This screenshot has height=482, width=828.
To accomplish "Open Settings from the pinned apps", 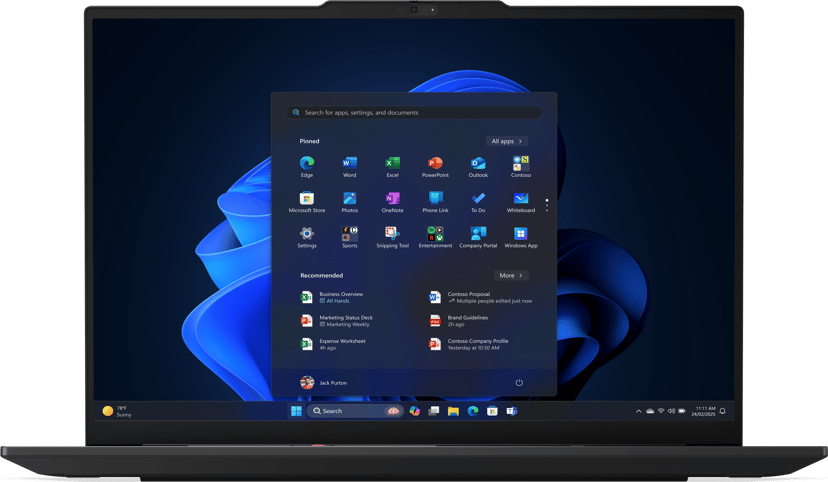I will click(307, 238).
